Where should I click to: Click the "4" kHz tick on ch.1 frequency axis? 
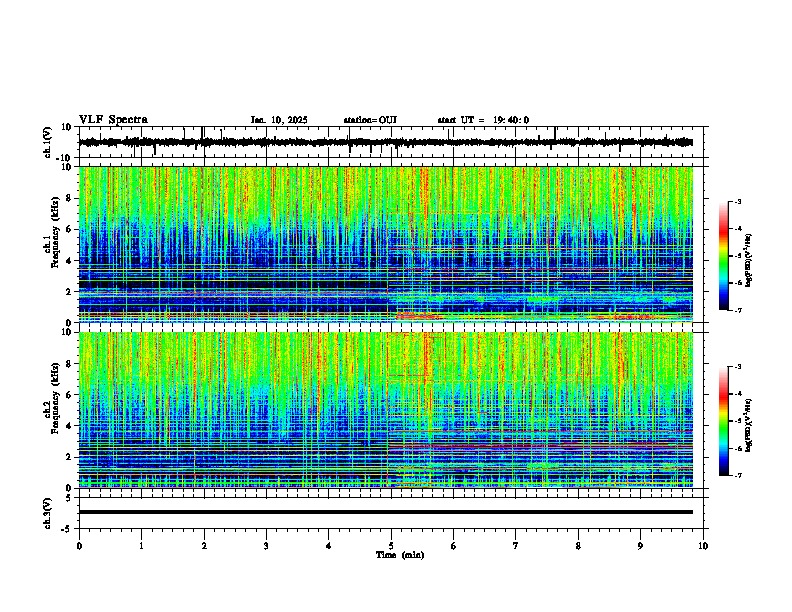[70, 261]
